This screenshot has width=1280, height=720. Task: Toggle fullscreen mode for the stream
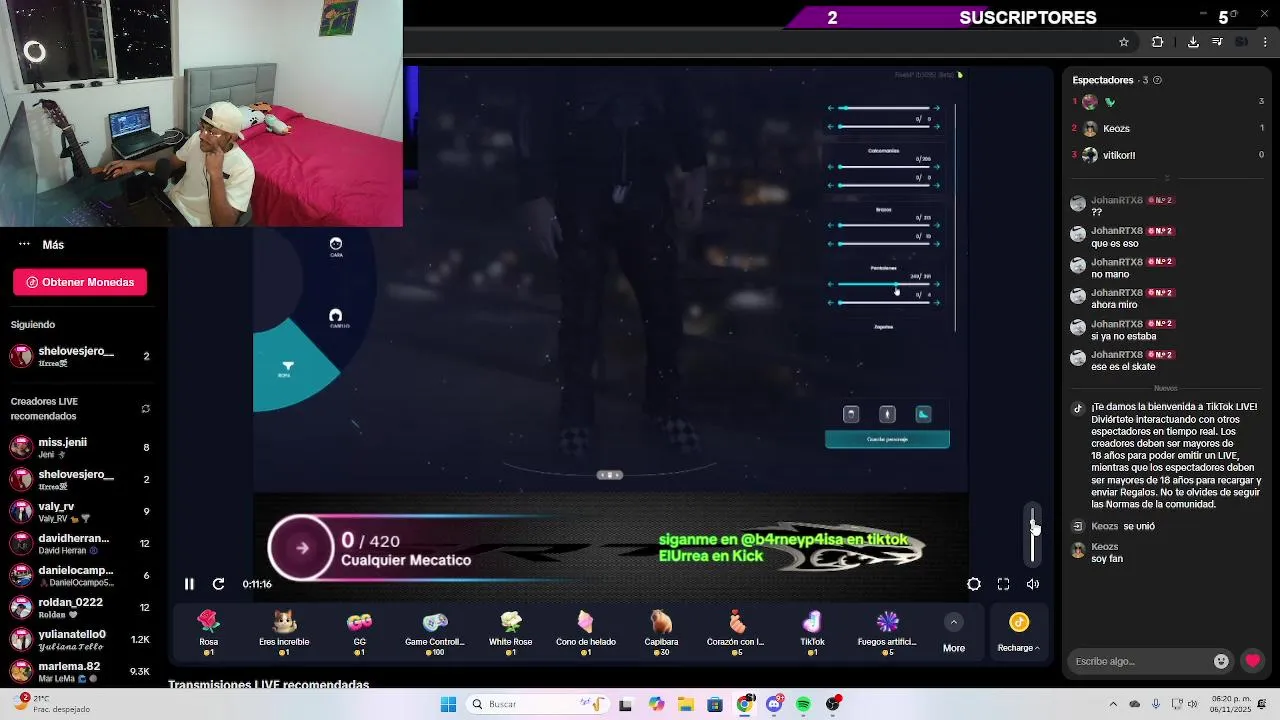(1003, 584)
